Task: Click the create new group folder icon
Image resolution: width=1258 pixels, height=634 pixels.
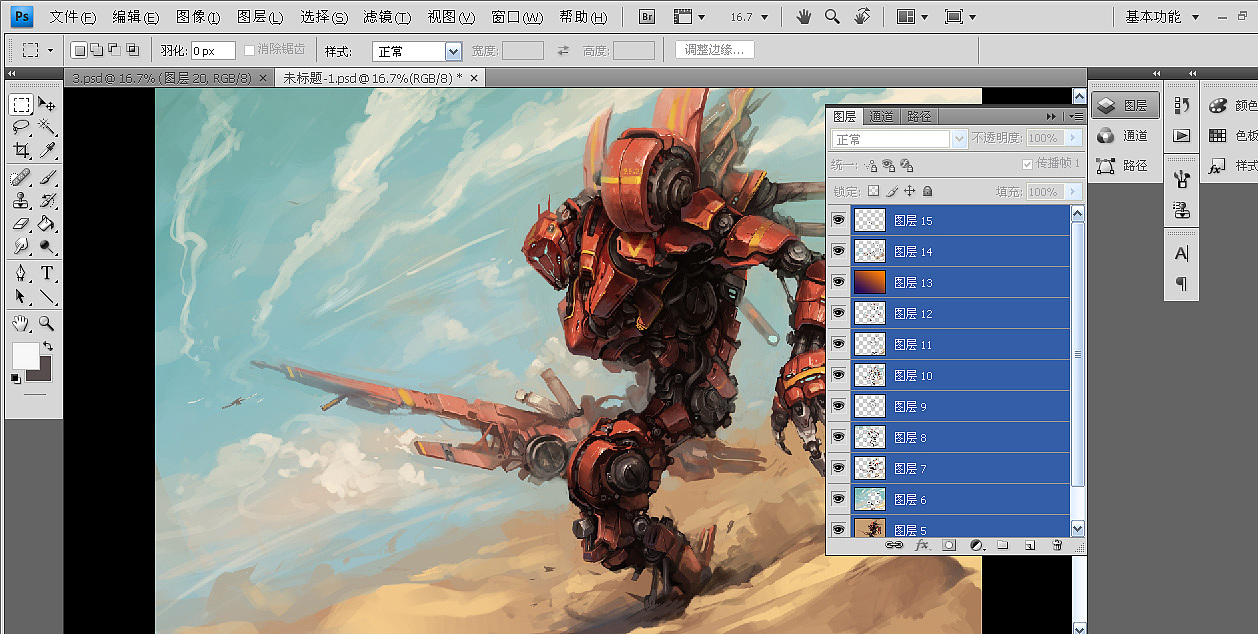Action: [x=1002, y=545]
